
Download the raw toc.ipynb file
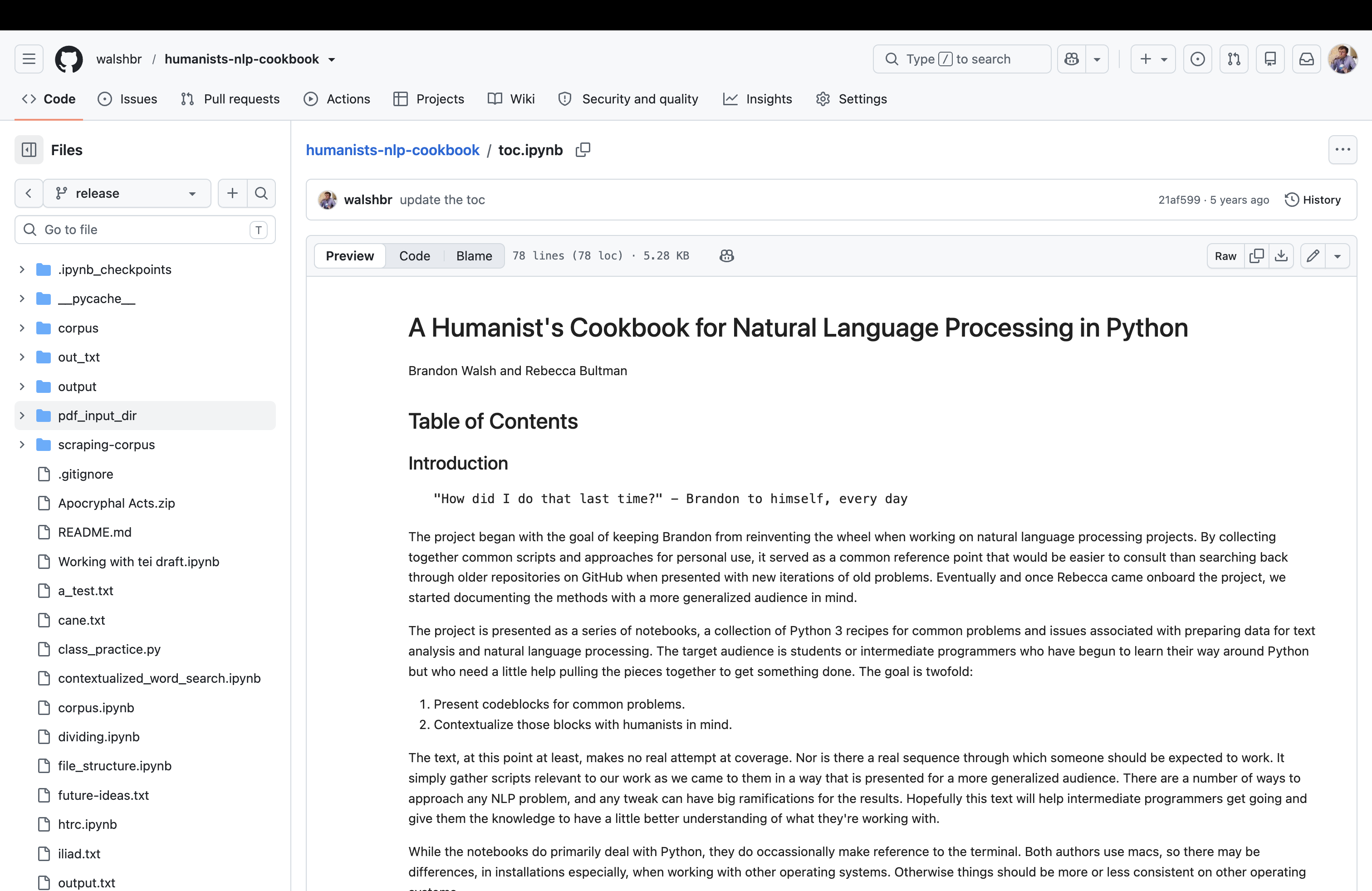pos(1281,256)
